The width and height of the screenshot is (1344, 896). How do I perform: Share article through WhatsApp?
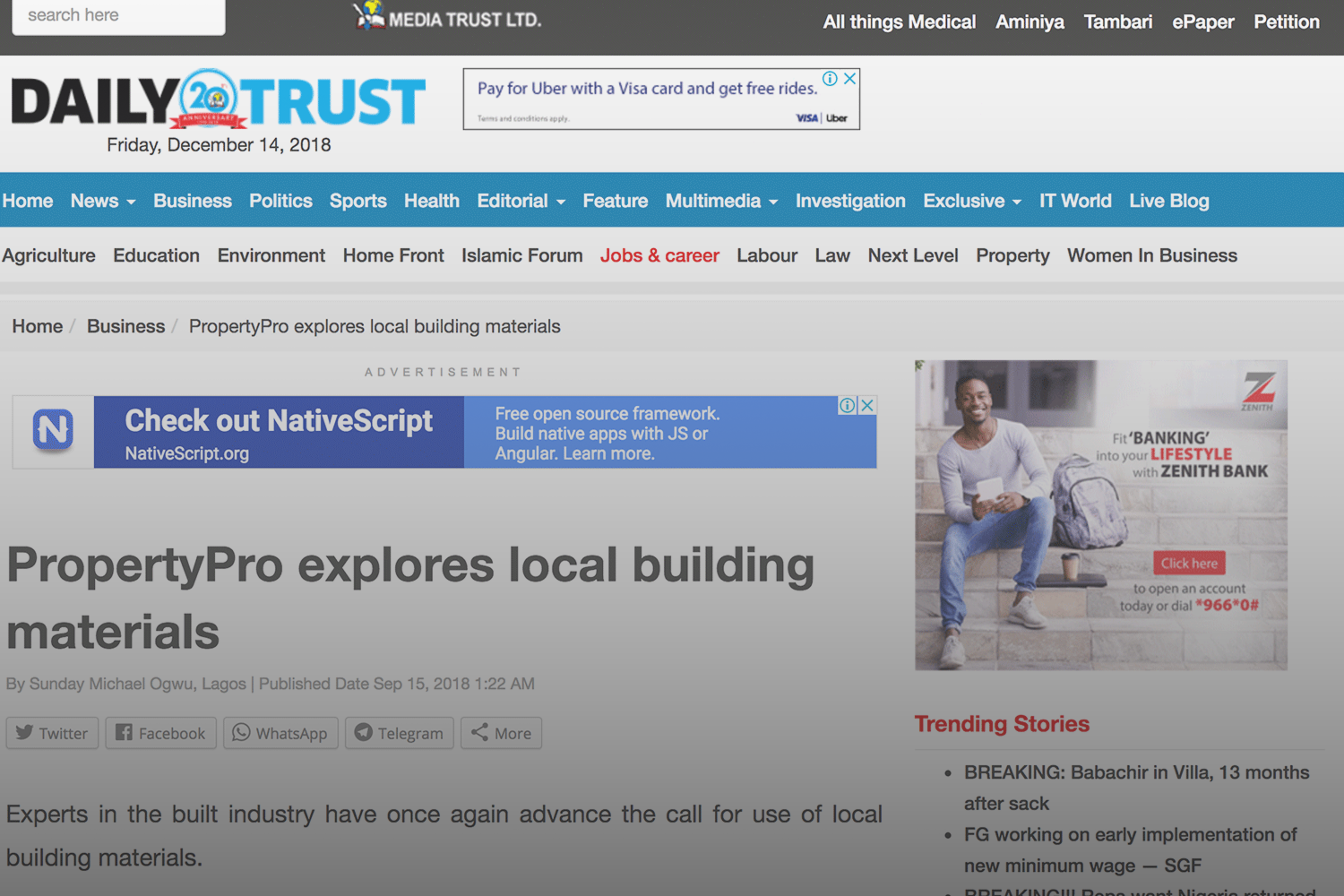tap(280, 733)
